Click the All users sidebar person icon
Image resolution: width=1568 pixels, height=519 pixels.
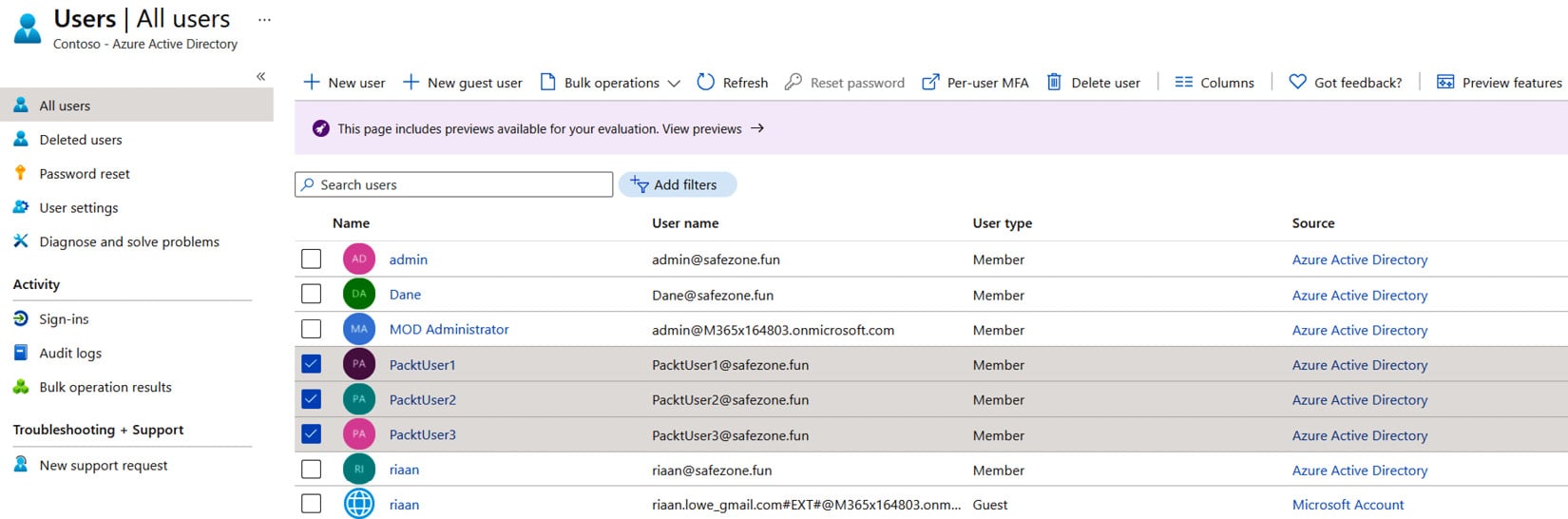[21, 106]
